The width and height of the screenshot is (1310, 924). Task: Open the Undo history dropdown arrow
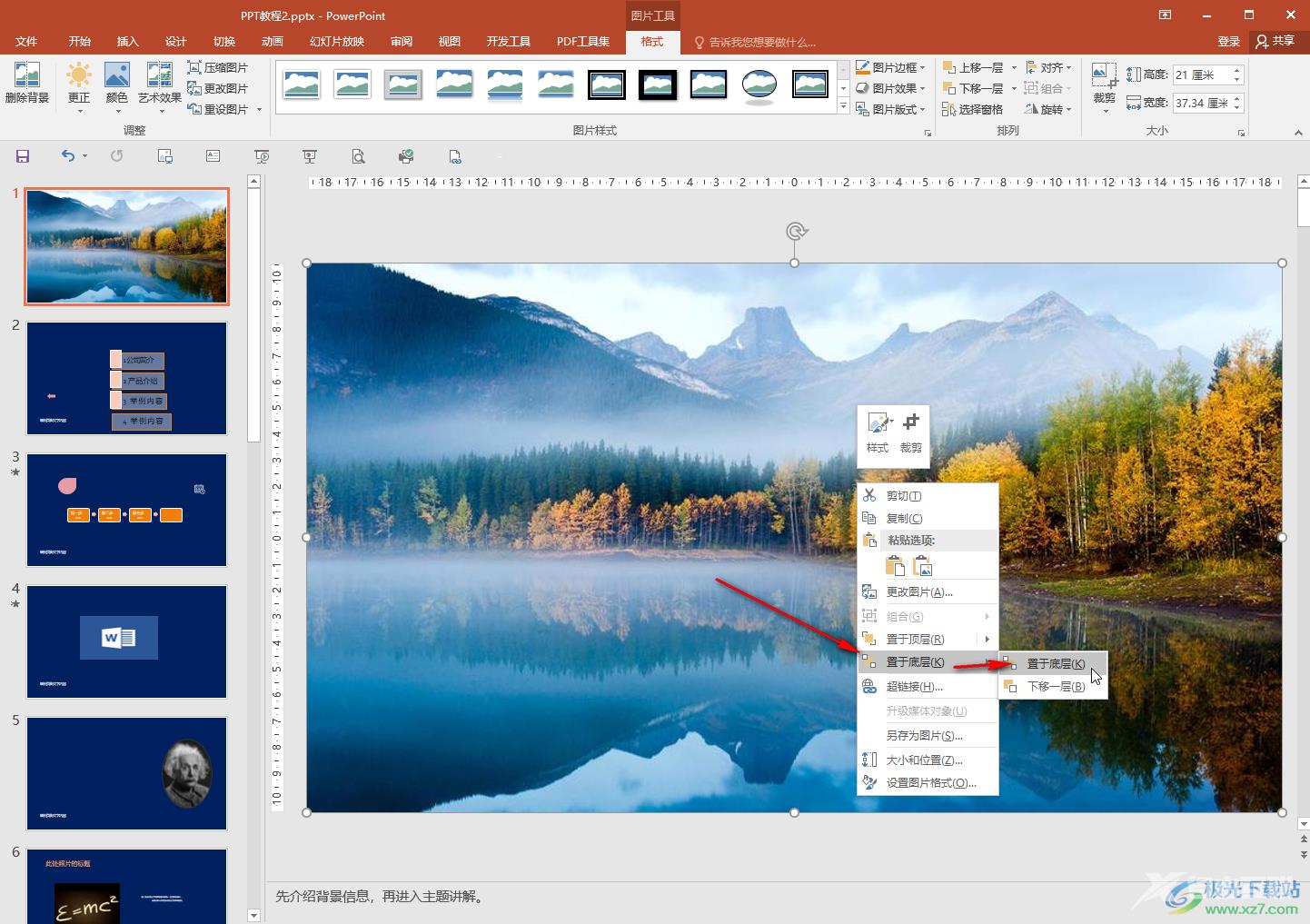point(84,156)
